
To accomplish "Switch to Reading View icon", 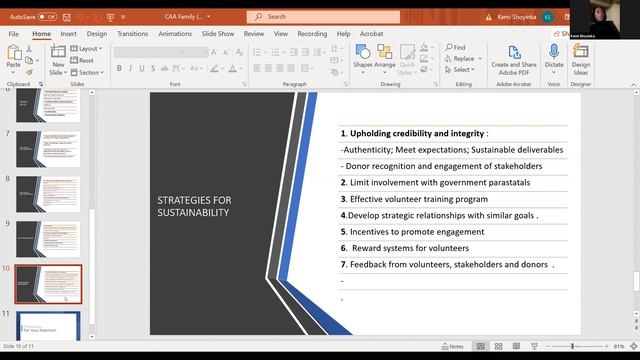I will 516,347.
